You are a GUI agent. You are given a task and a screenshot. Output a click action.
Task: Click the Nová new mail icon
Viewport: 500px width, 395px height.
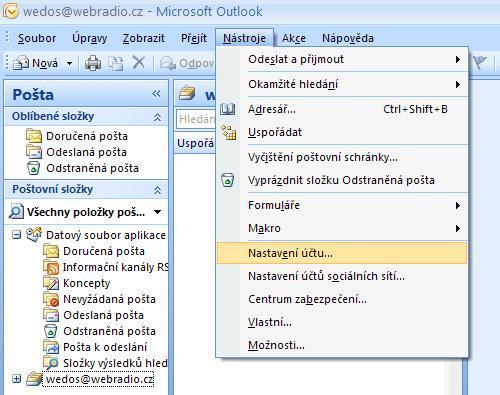pyautogui.click(x=21, y=63)
